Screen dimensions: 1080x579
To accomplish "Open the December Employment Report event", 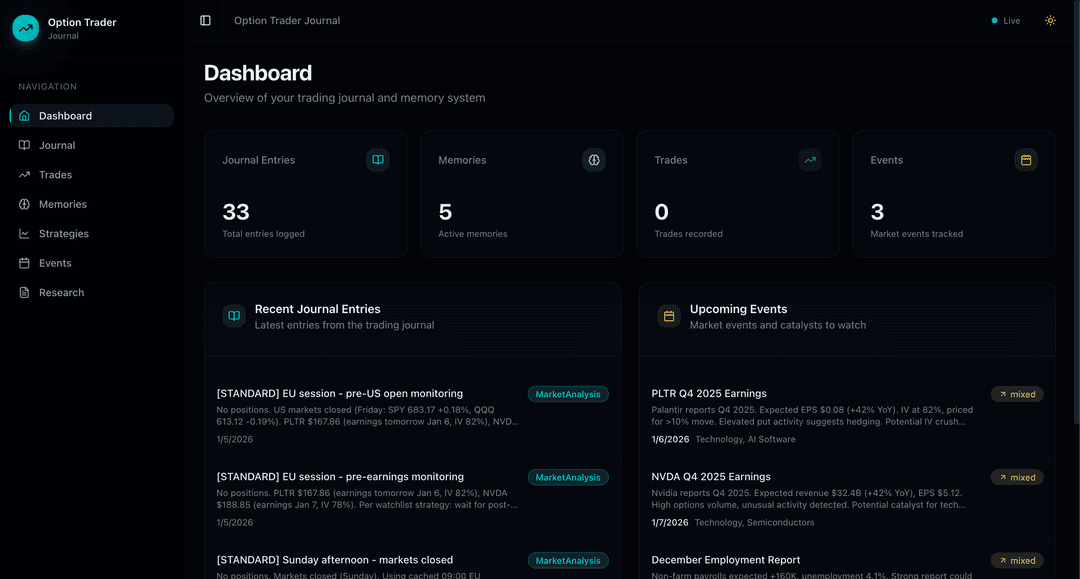I will [725, 560].
